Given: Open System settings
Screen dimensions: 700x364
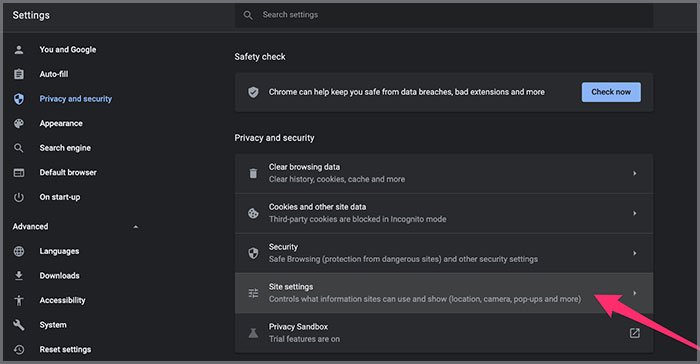Looking at the screenshot, I should tap(53, 325).
